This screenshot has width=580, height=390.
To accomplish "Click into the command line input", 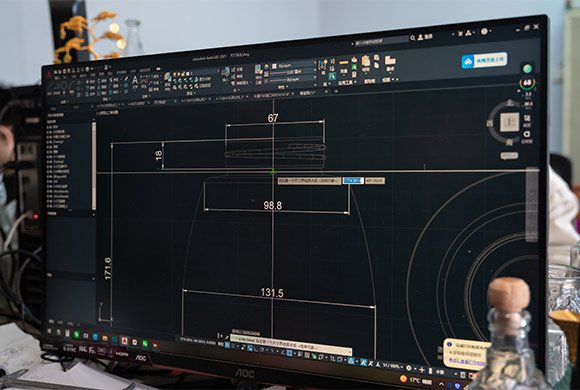I will pyautogui.click(x=291, y=344).
